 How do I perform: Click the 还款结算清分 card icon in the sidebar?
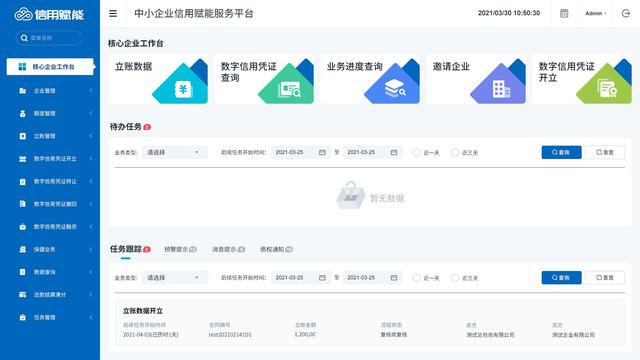coord(22,295)
